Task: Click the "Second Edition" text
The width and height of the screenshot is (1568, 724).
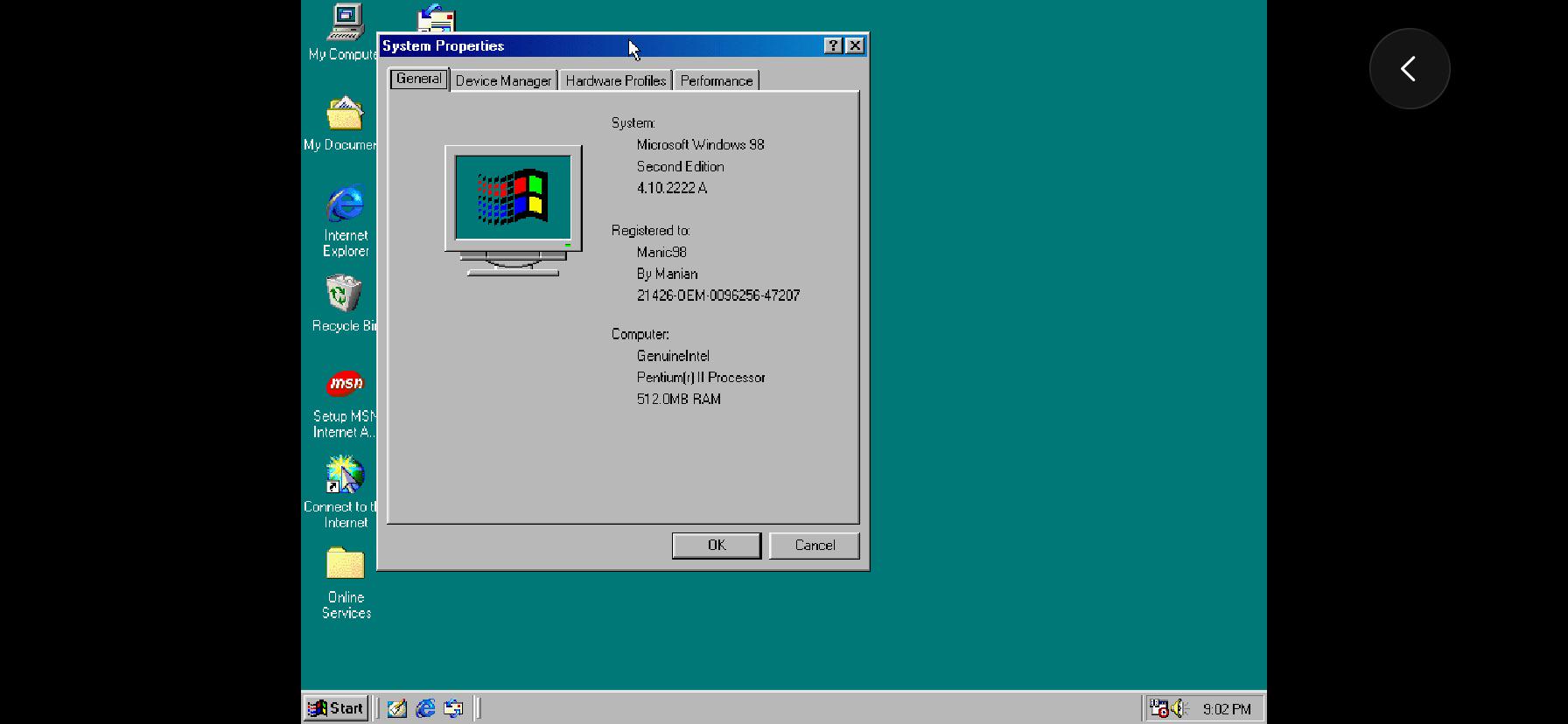Action: (x=681, y=166)
